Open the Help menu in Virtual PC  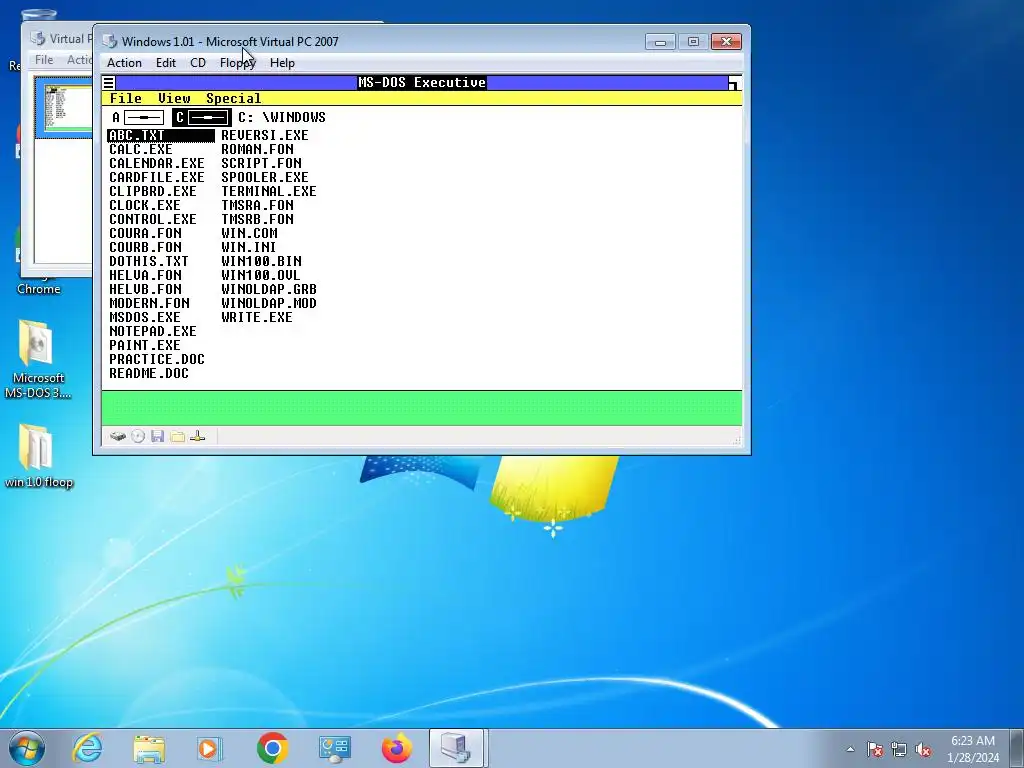coord(282,63)
